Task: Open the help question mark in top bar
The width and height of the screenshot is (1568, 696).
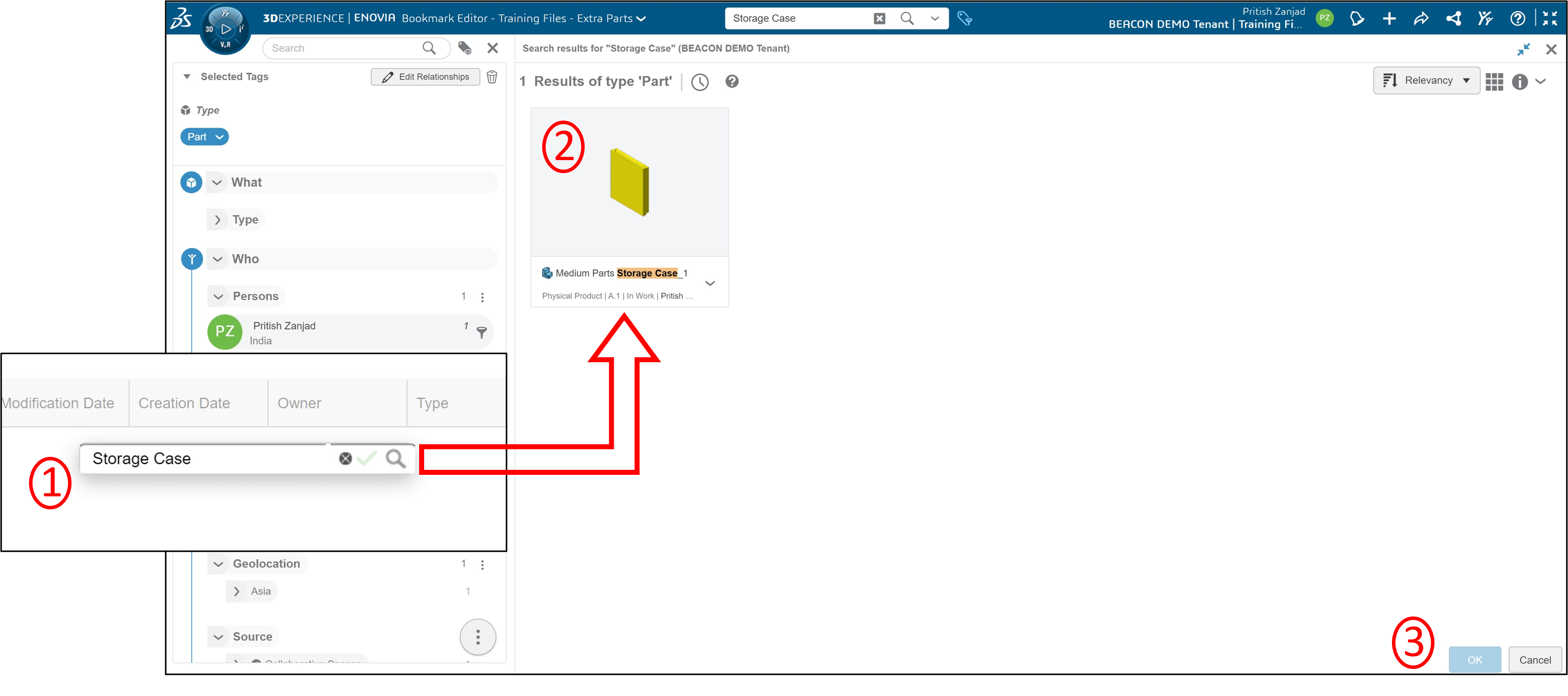Action: (x=1517, y=19)
